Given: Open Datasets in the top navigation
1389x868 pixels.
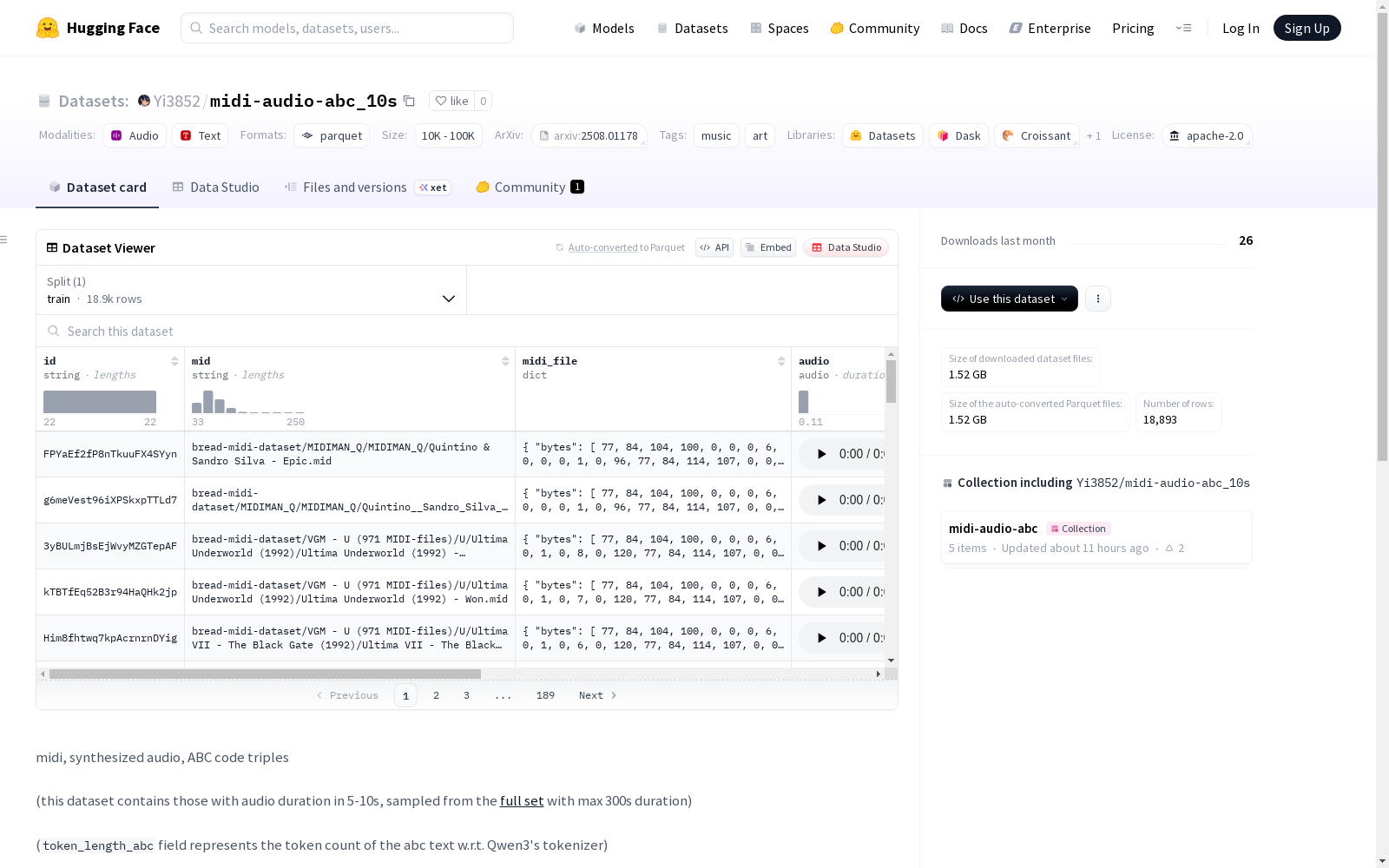Looking at the screenshot, I should [692, 28].
